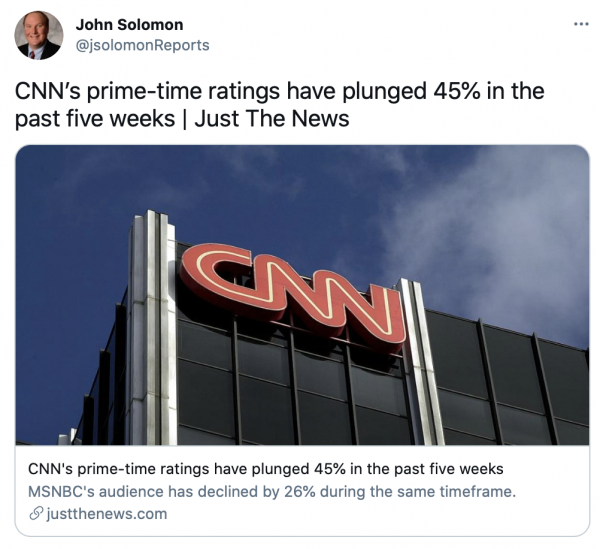Click the tweet body text about CNN ratings
The image size is (600, 549).
(279, 105)
